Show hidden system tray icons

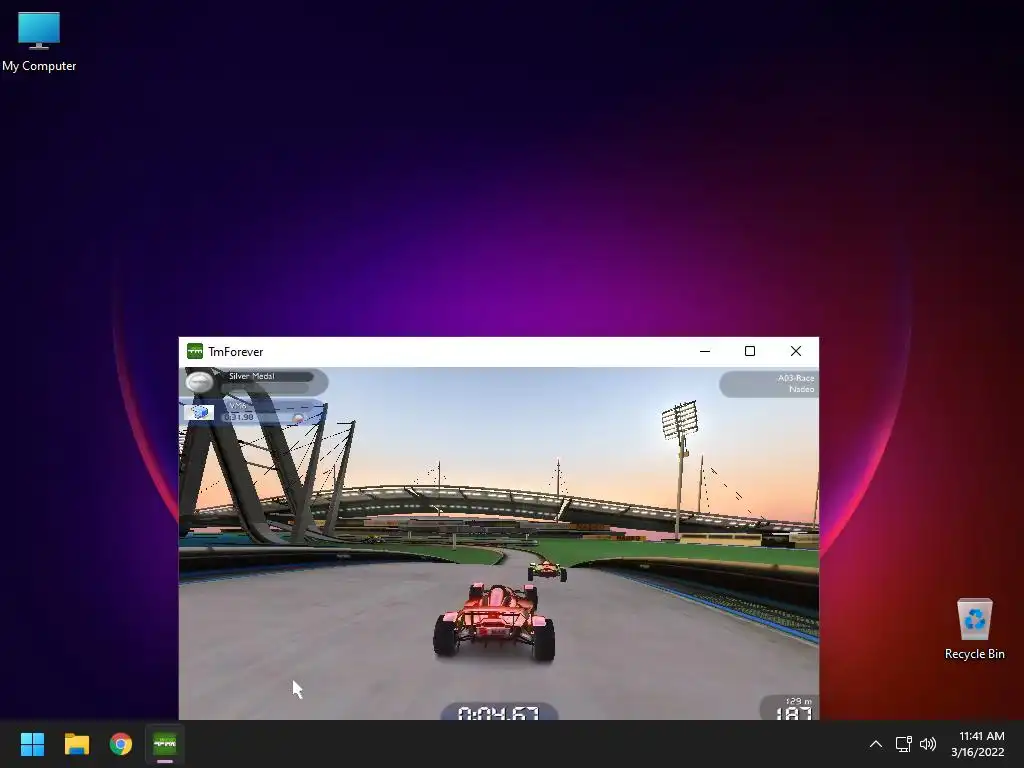click(876, 744)
